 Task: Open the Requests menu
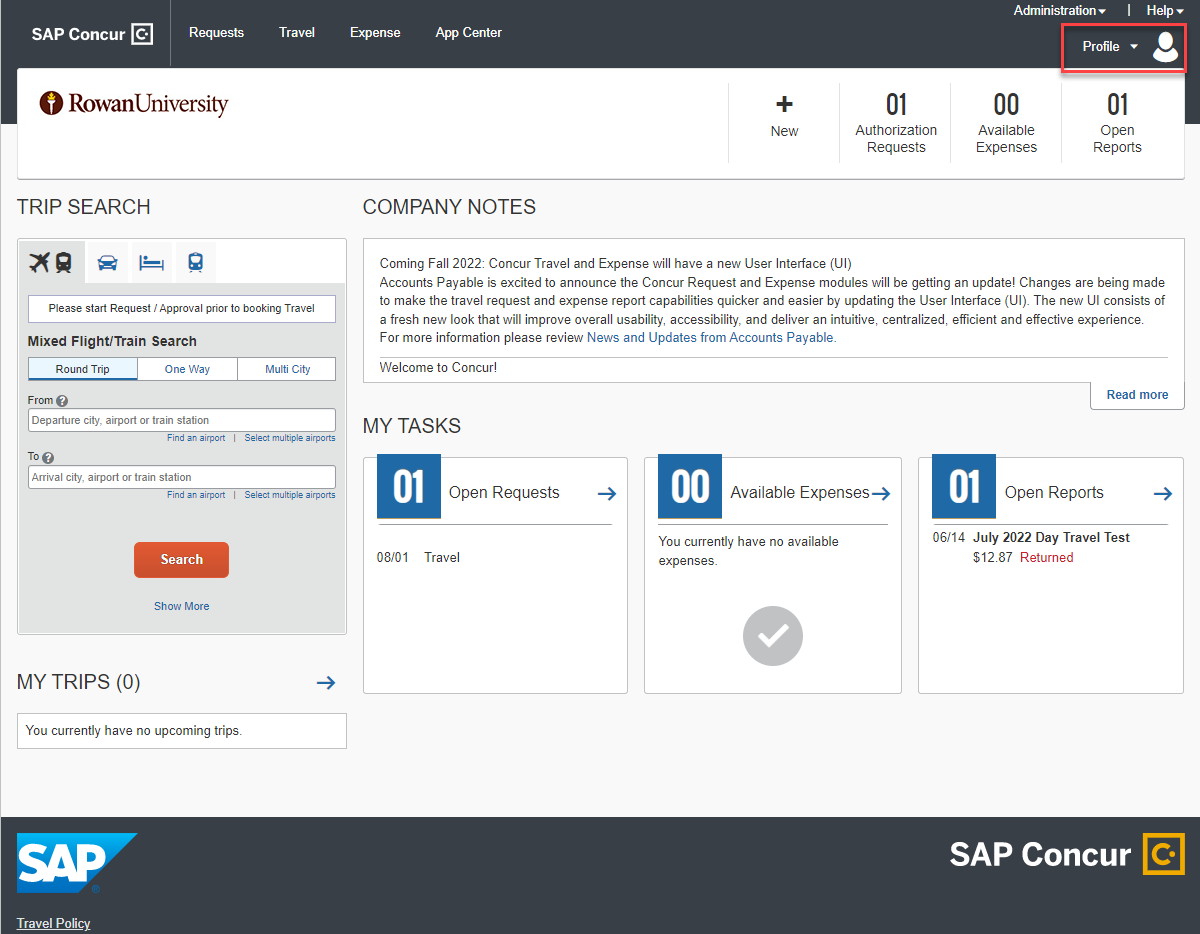click(216, 33)
